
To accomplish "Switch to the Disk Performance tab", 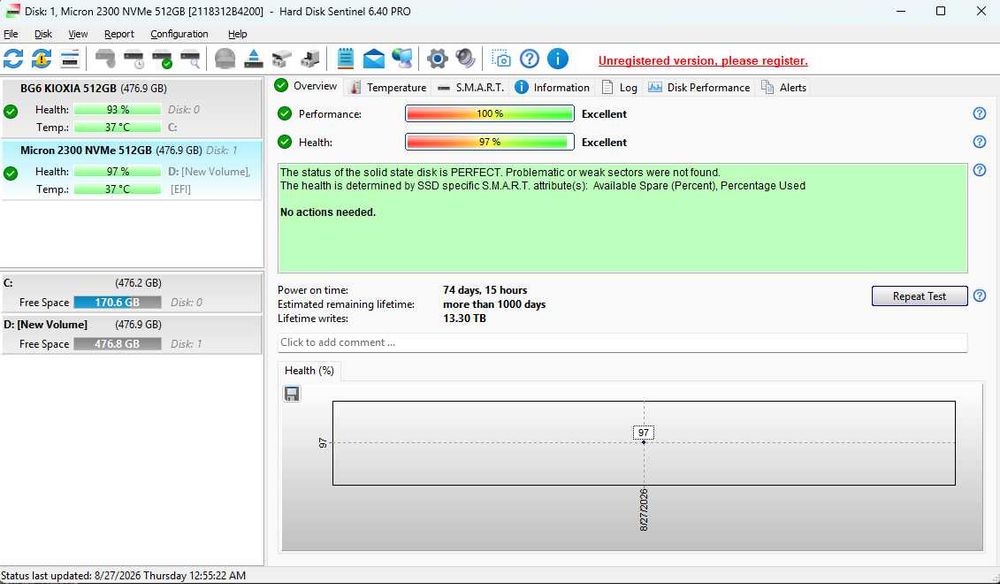I will point(699,87).
